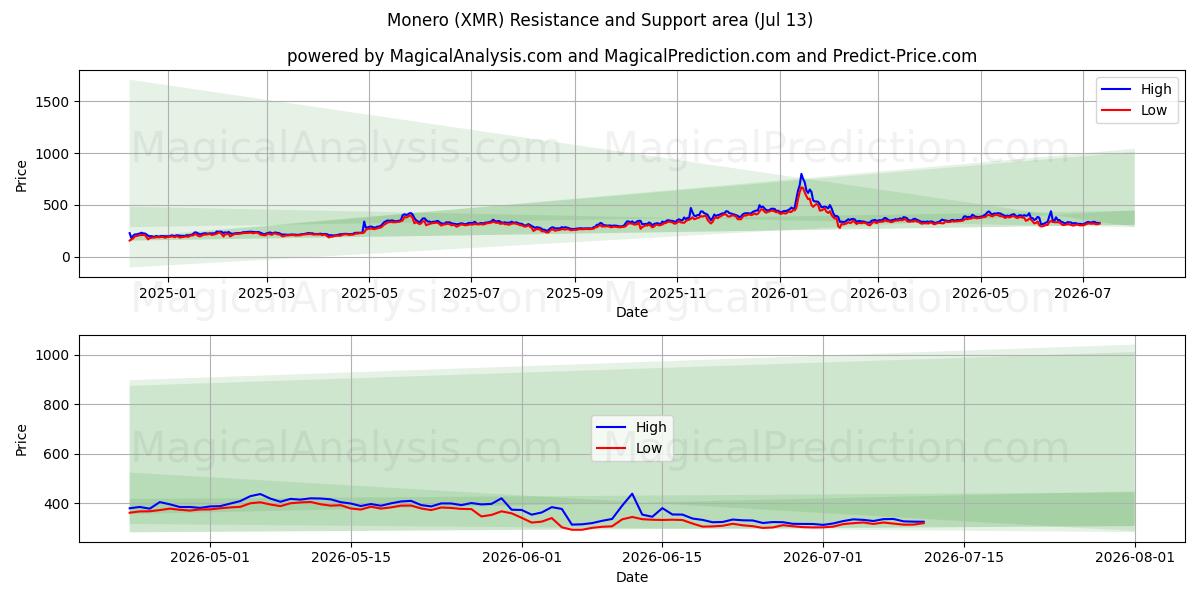
Task: Click the chart title 'Monero (XMR) Resistance and Support area (Jul 13)'
Action: click(x=600, y=20)
